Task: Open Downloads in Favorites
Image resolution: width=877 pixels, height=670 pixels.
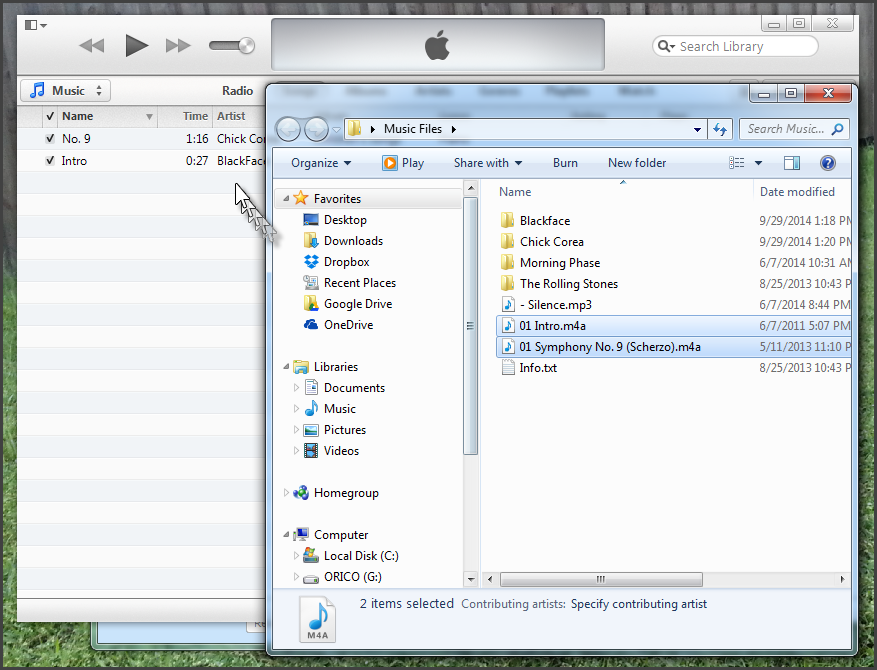Action: [x=353, y=240]
